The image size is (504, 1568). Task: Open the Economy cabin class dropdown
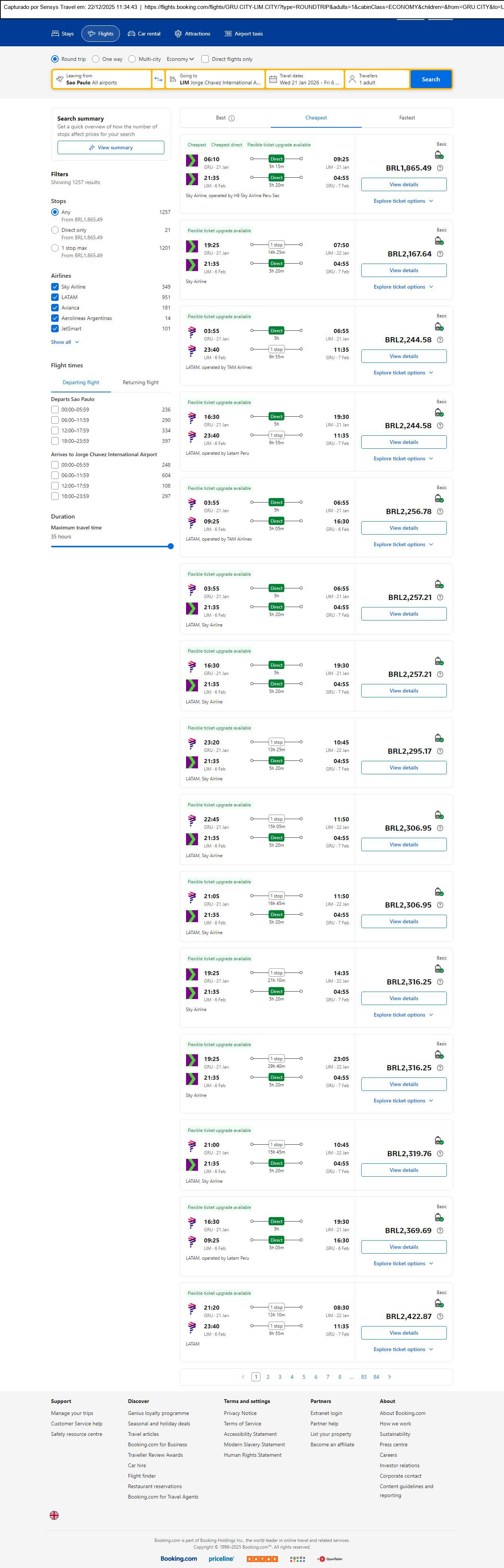coord(180,59)
